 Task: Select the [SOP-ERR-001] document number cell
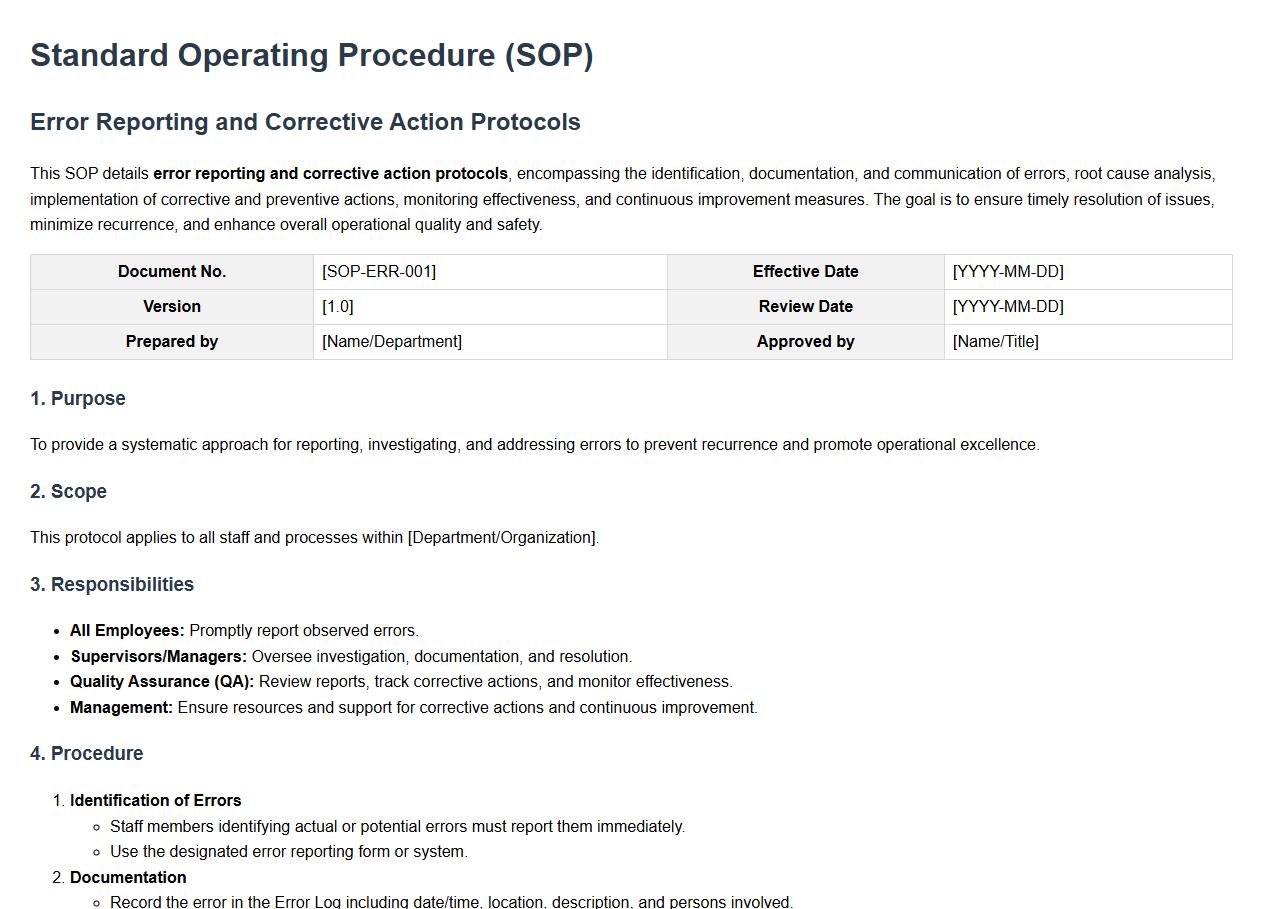pos(379,272)
